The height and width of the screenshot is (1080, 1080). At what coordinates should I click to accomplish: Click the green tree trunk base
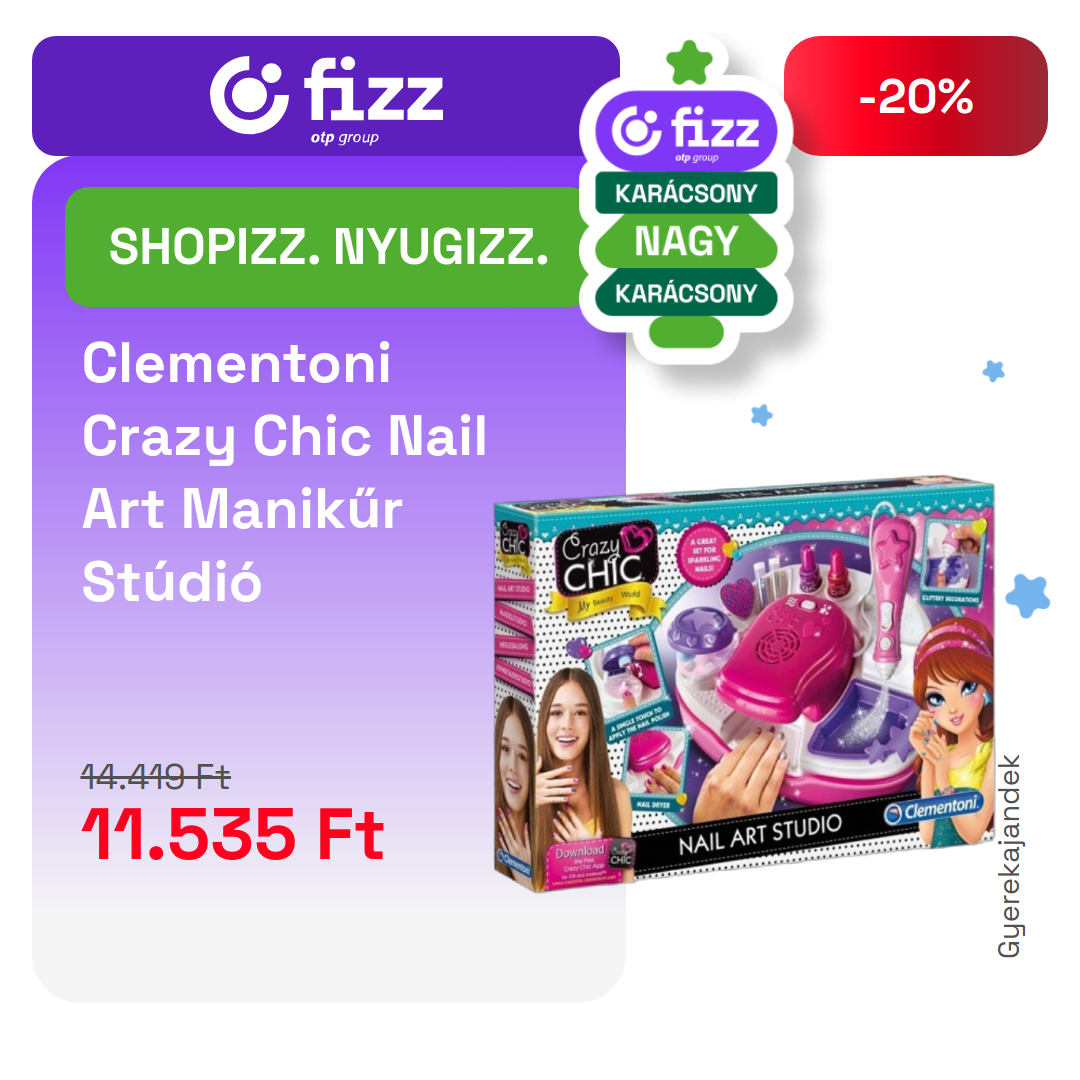686,333
